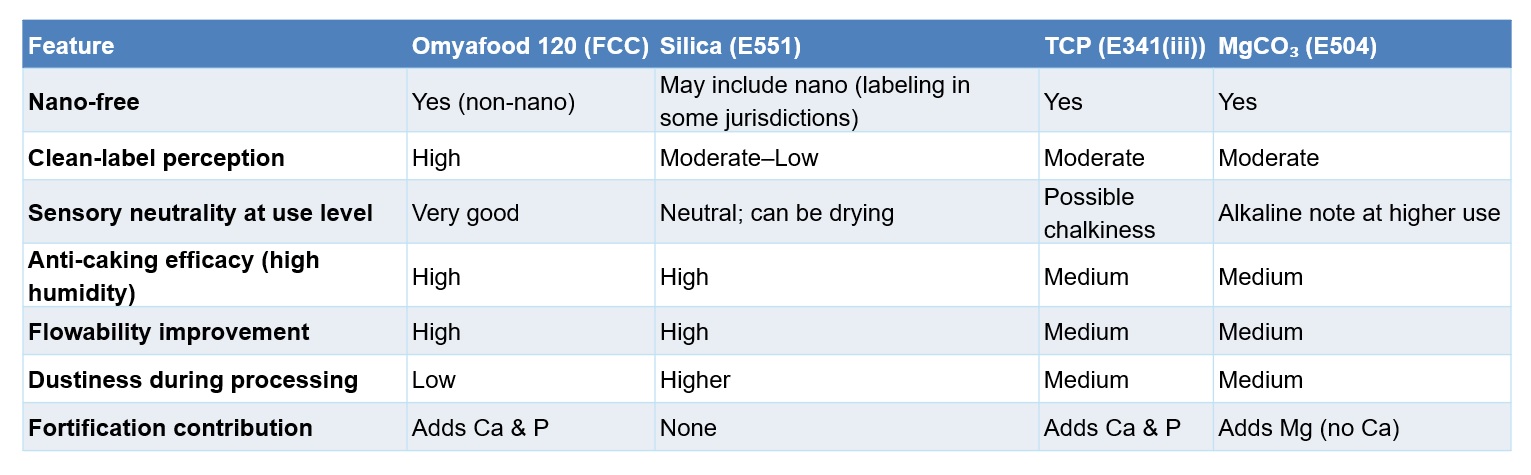Viewport: 1531px width, 475px height.
Task: Select the Flowability improvement row label
Action: click(169, 332)
